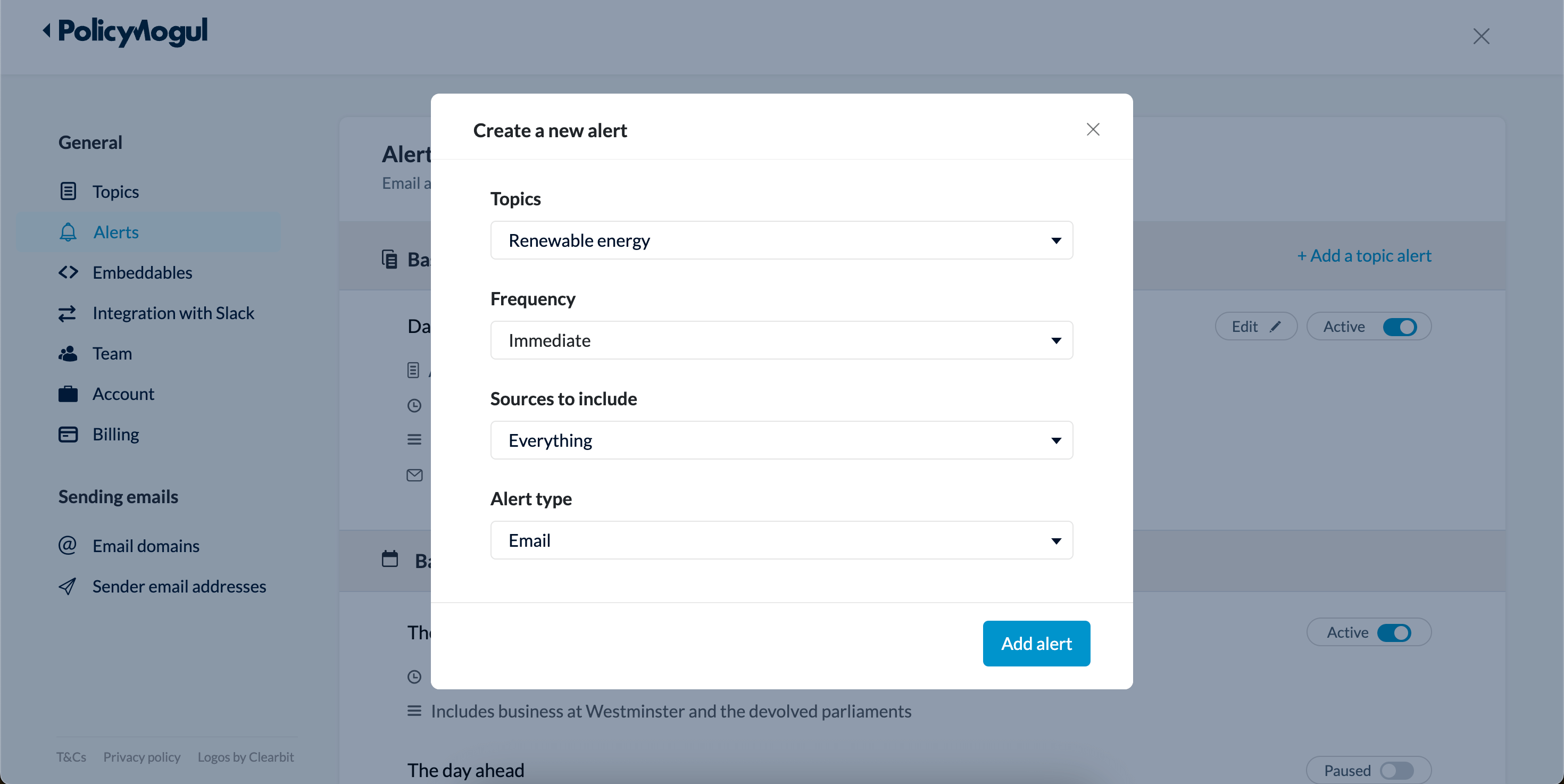Select the Alert type Email combo box
The height and width of the screenshot is (784, 1564).
(x=781, y=540)
